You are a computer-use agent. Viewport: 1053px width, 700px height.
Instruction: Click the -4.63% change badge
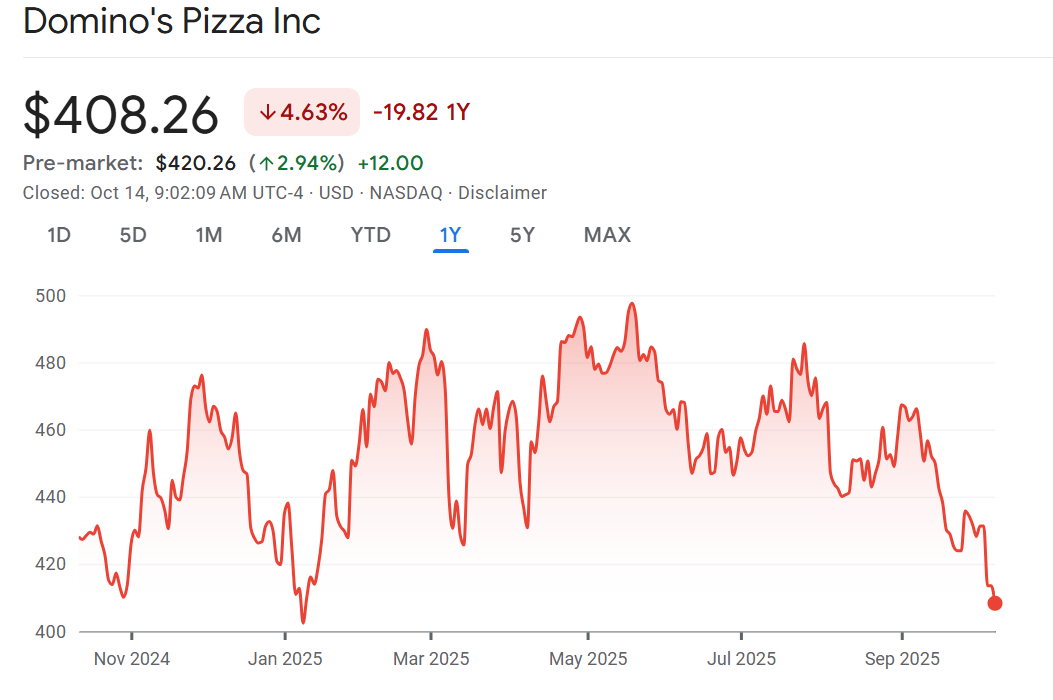[302, 112]
